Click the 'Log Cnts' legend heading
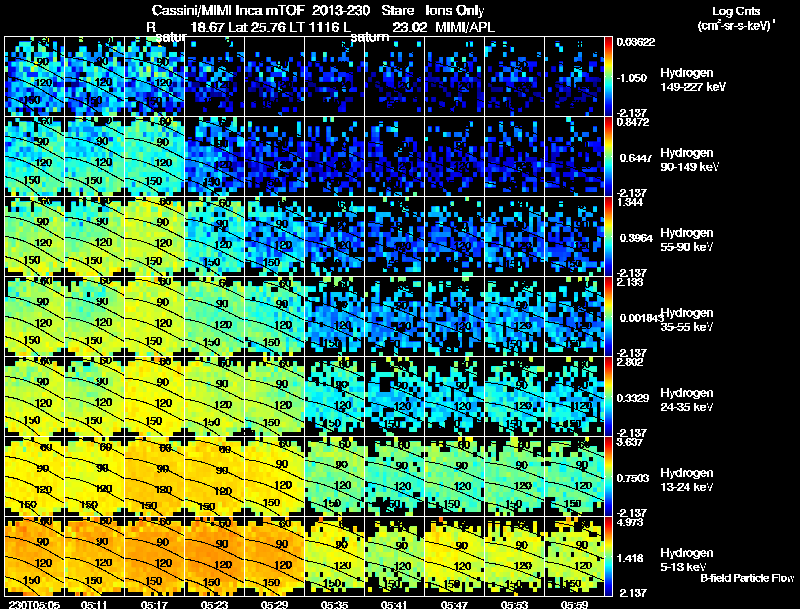 (736, 11)
